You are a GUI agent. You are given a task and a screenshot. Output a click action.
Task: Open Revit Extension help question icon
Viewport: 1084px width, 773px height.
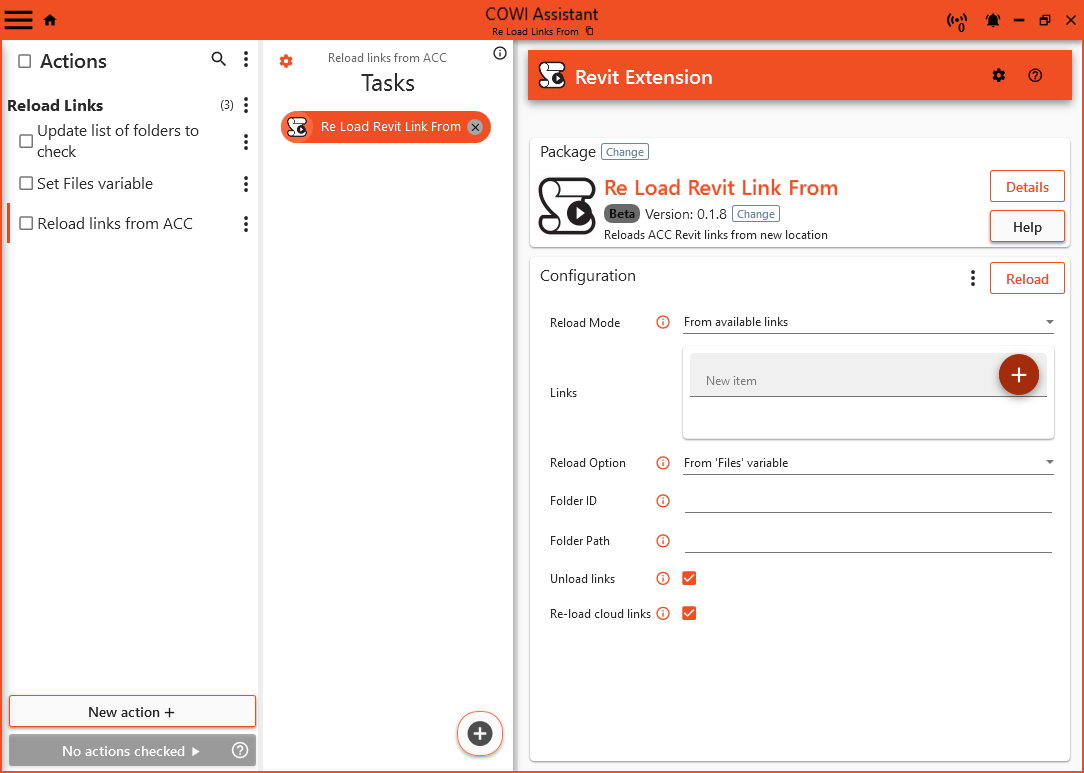coord(1035,76)
